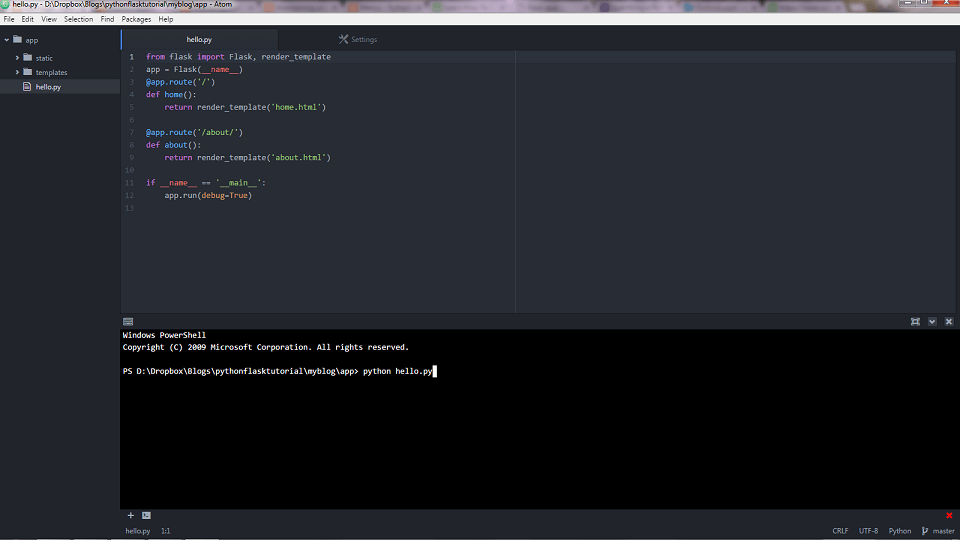
Task: Click the terminal status icon in bottom bar
Action: tap(146, 516)
